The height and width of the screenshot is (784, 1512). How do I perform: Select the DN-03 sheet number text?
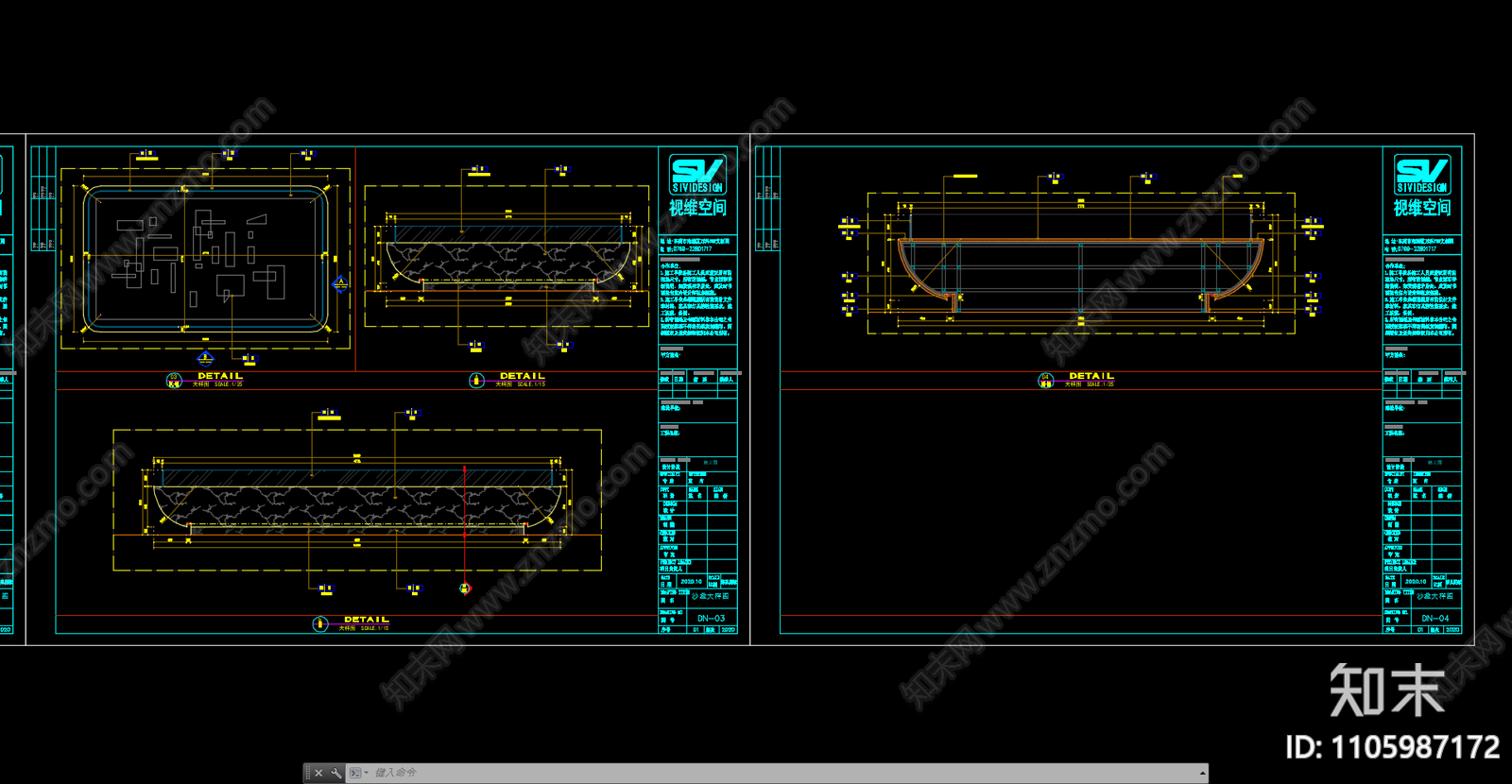pos(711,619)
